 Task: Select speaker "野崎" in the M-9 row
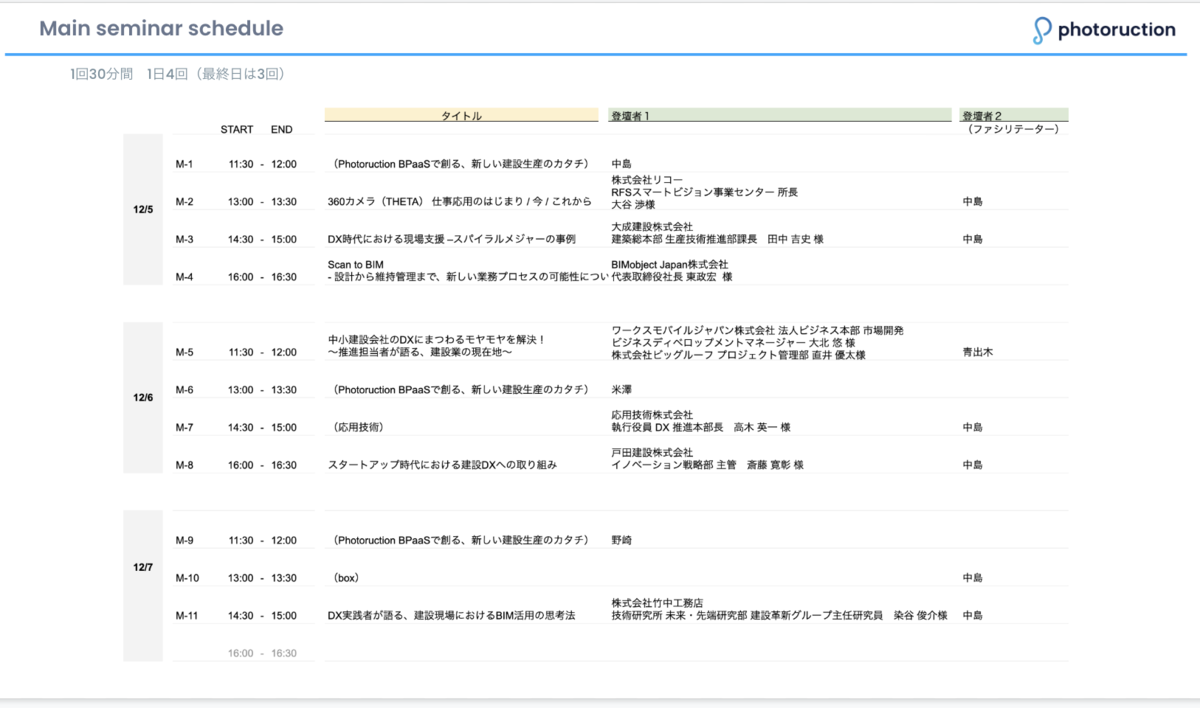(621, 540)
